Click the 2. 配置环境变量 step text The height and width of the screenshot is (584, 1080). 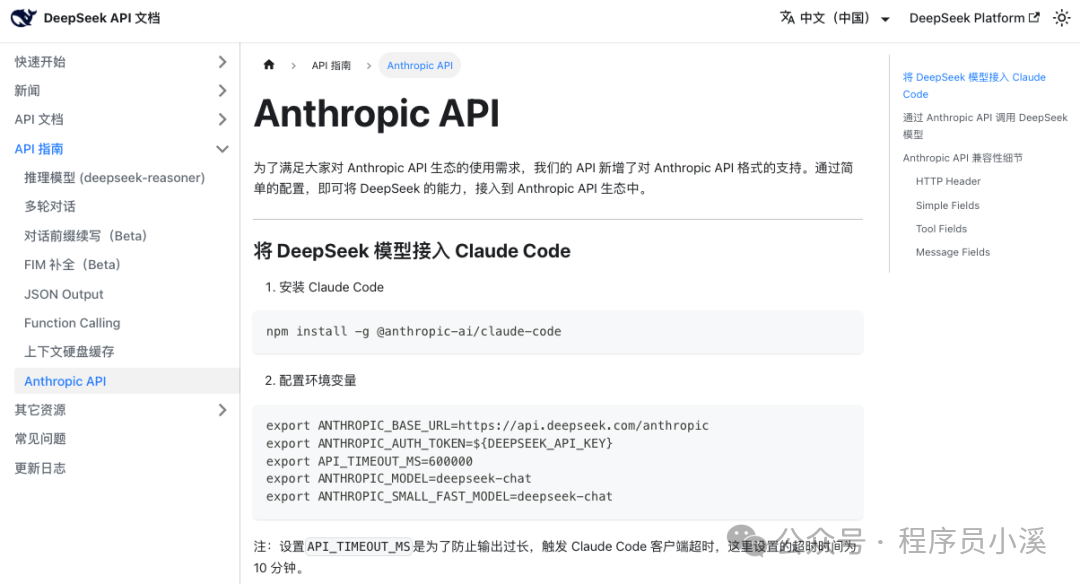[x=311, y=380]
